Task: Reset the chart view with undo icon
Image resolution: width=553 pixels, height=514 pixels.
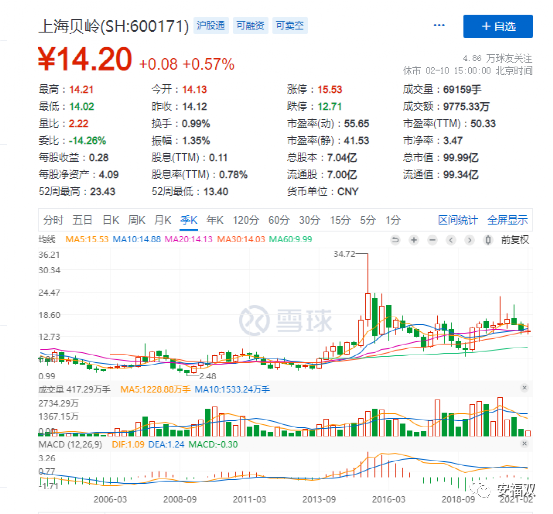Action: coord(395,240)
